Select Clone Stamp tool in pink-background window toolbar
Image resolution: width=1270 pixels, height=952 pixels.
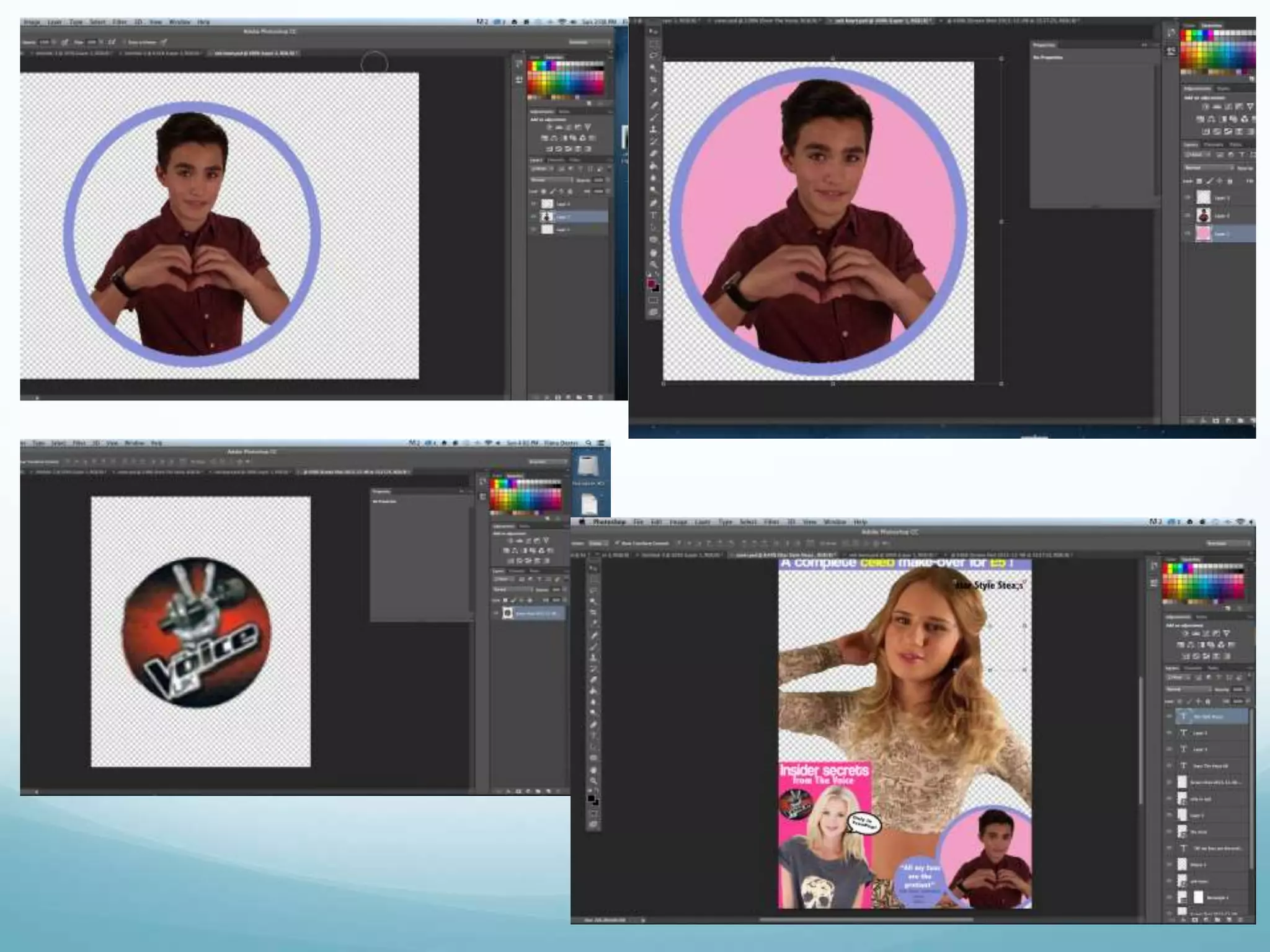(x=653, y=129)
